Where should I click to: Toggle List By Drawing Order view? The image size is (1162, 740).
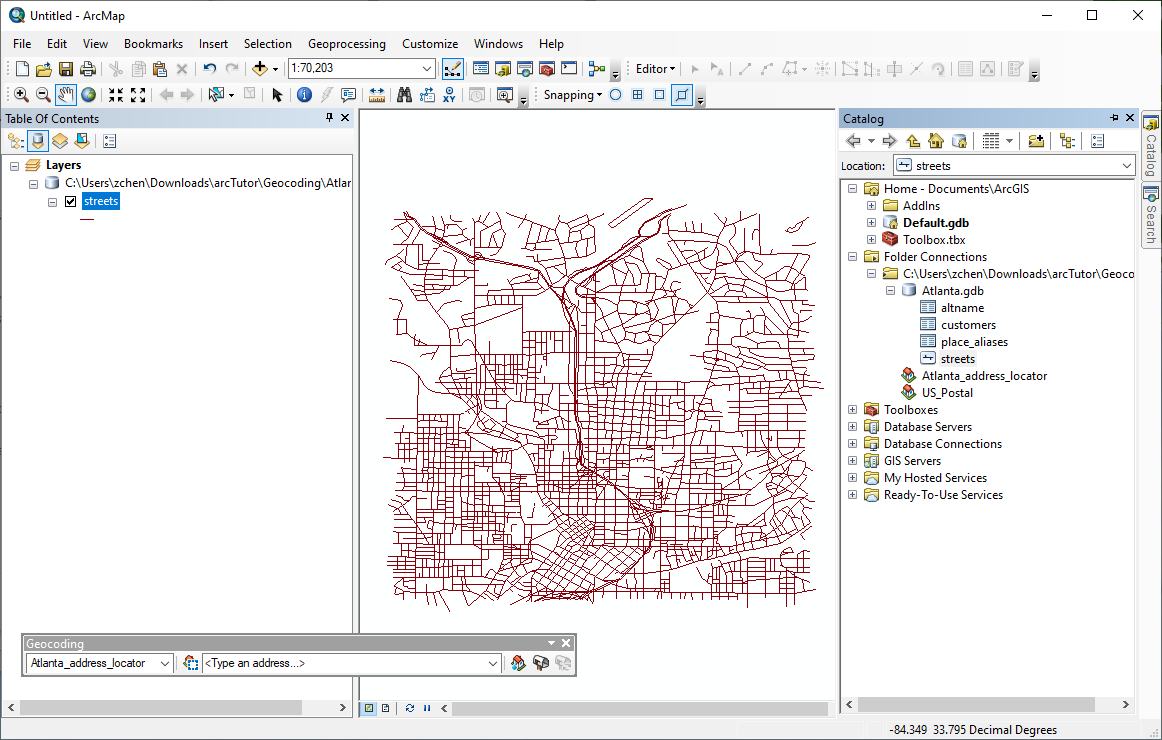(x=16, y=141)
